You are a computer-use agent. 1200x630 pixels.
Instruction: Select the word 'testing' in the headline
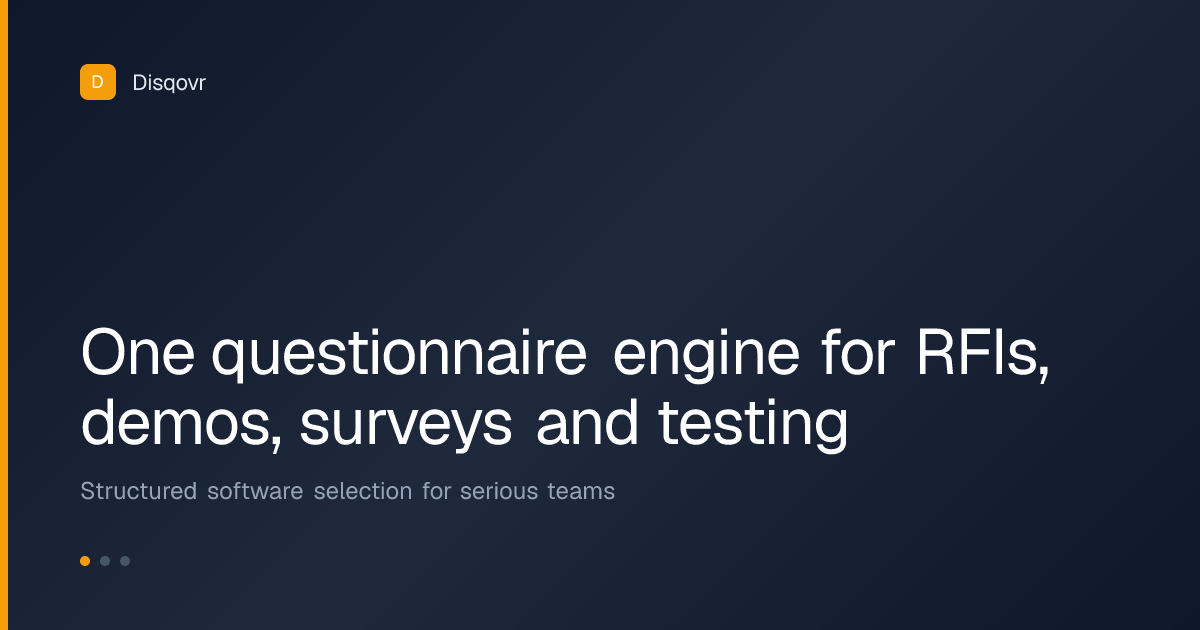[753, 425]
